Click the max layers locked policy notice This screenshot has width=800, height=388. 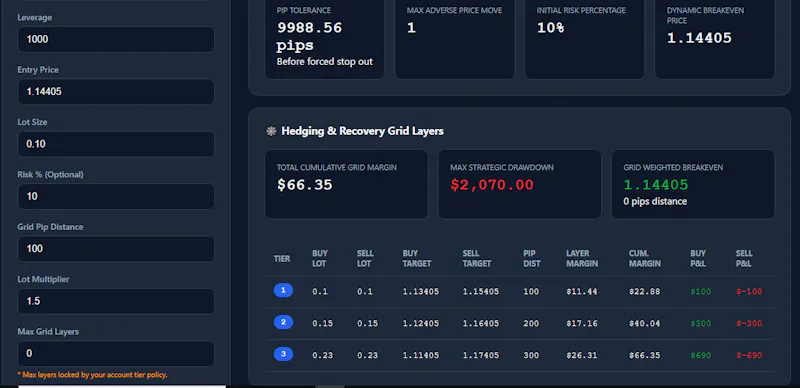point(92,375)
